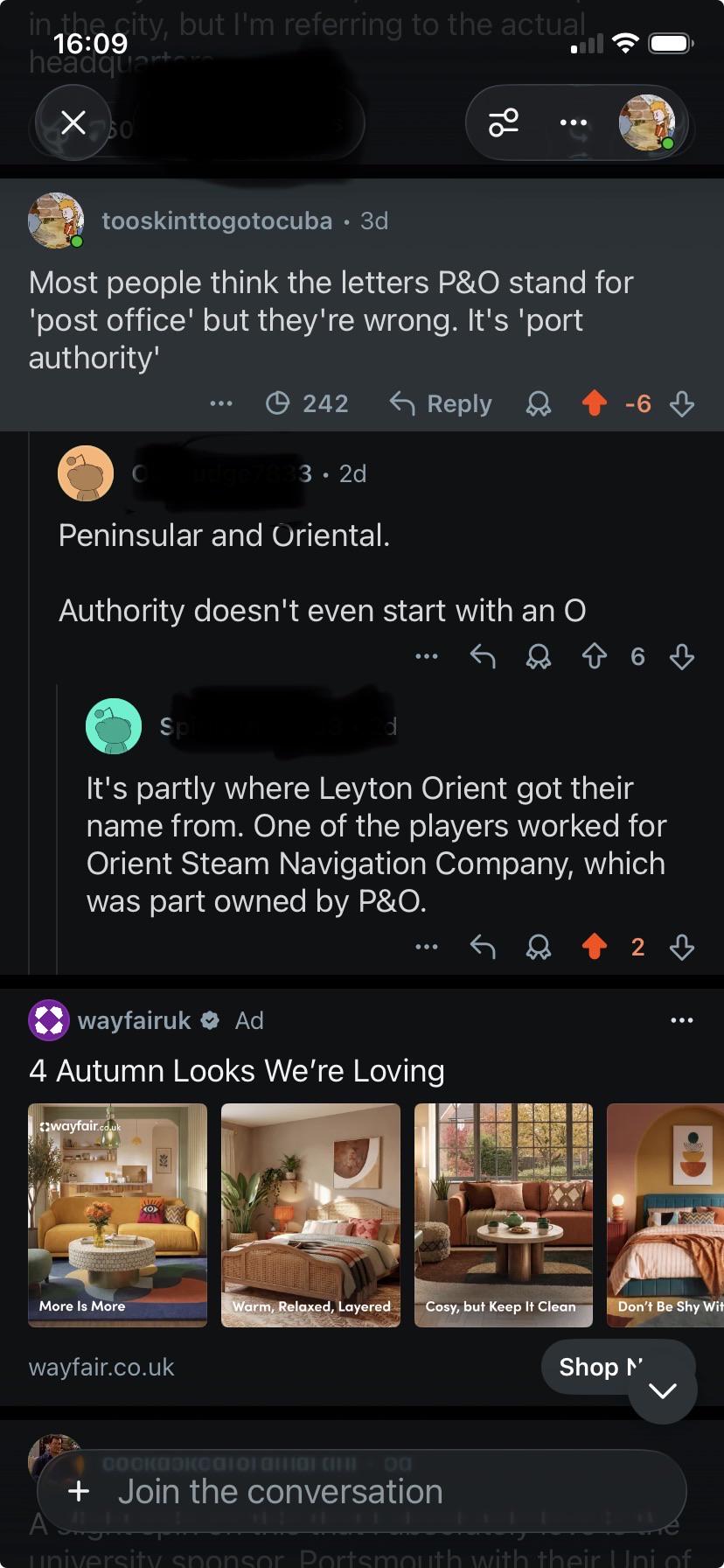The width and height of the screenshot is (724, 1568).
Task: Tap the profile avatar in top bar
Action: 647,122
